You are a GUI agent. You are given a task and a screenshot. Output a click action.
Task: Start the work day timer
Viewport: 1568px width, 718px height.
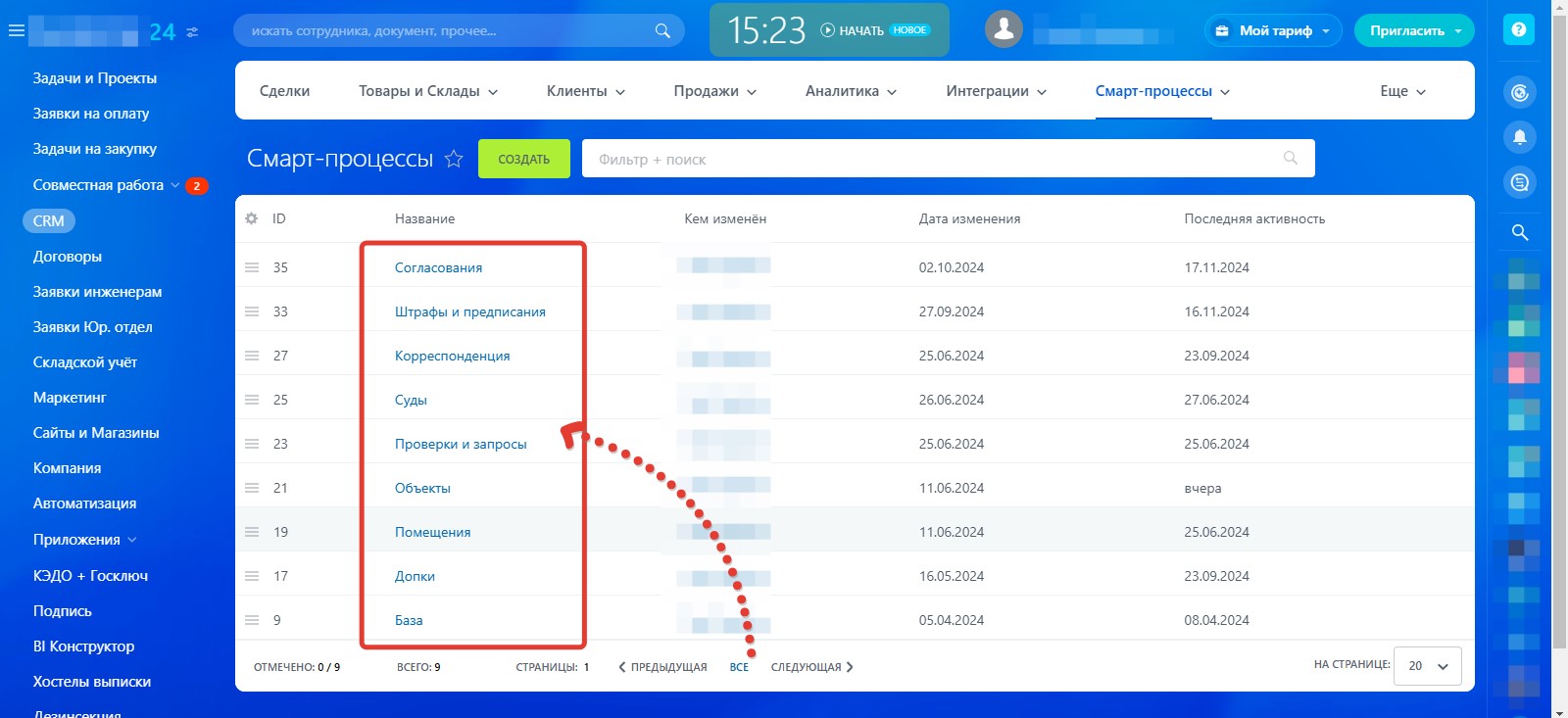[852, 30]
